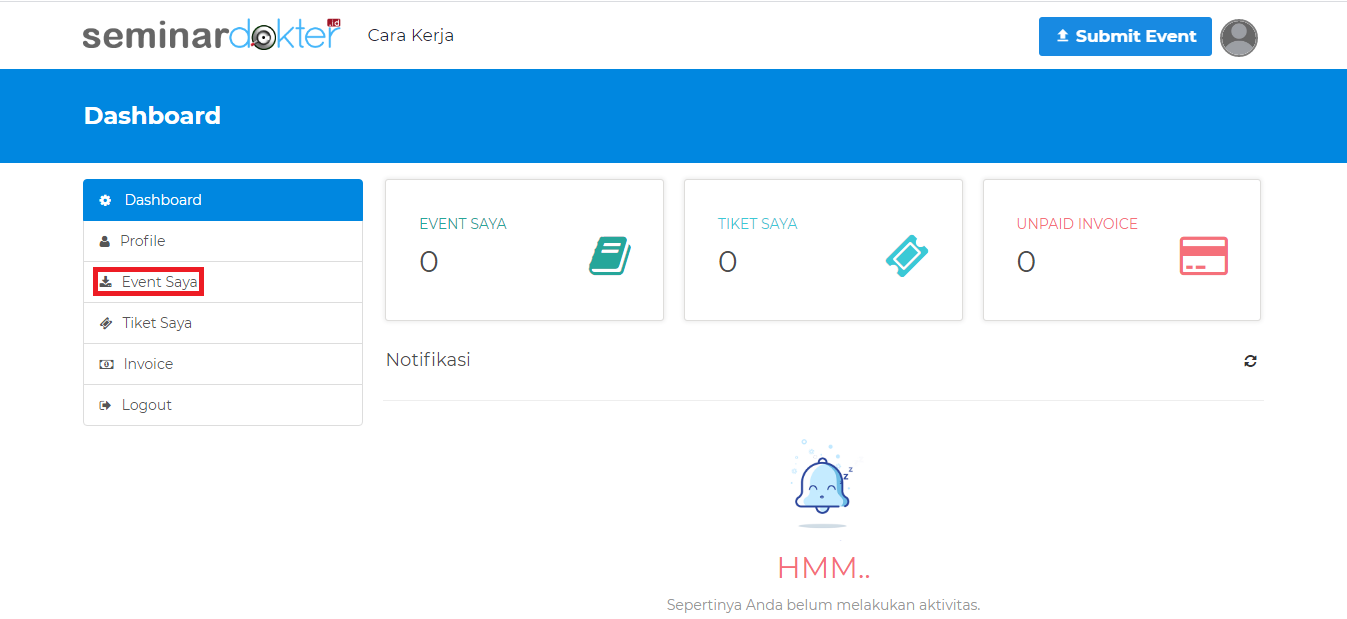This screenshot has height=619, width=1347.
Task: Open the Event Saya summary card
Action: coord(524,250)
